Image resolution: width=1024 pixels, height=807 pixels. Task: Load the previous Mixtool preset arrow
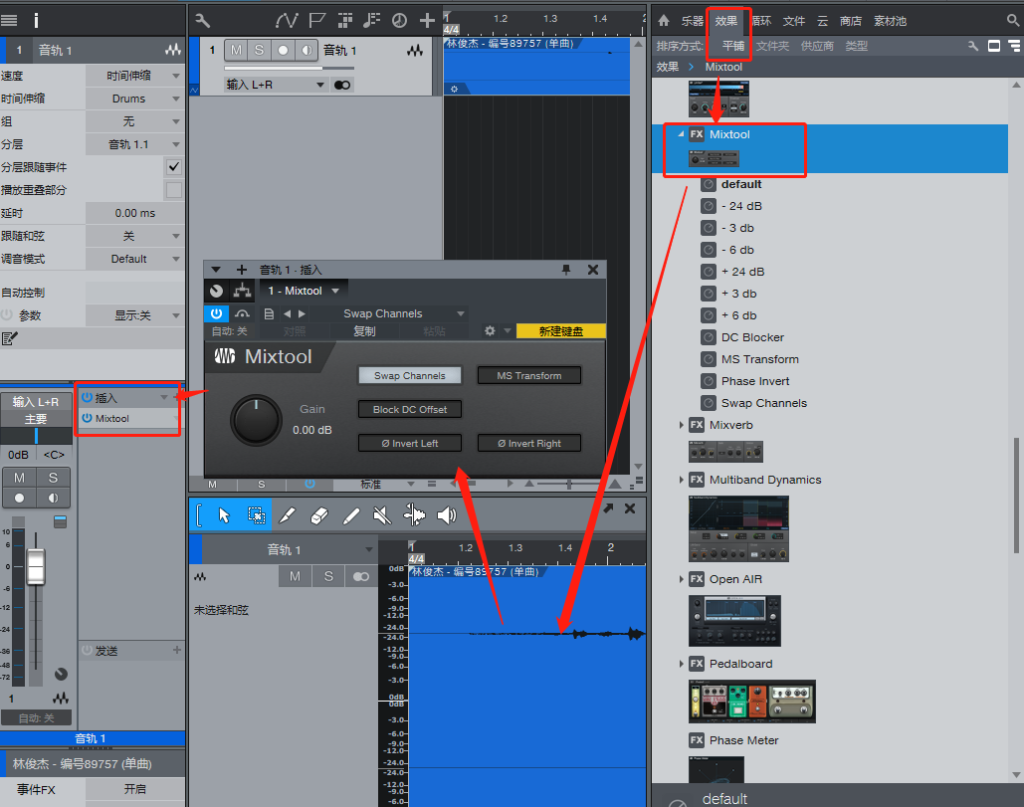(x=287, y=314)
